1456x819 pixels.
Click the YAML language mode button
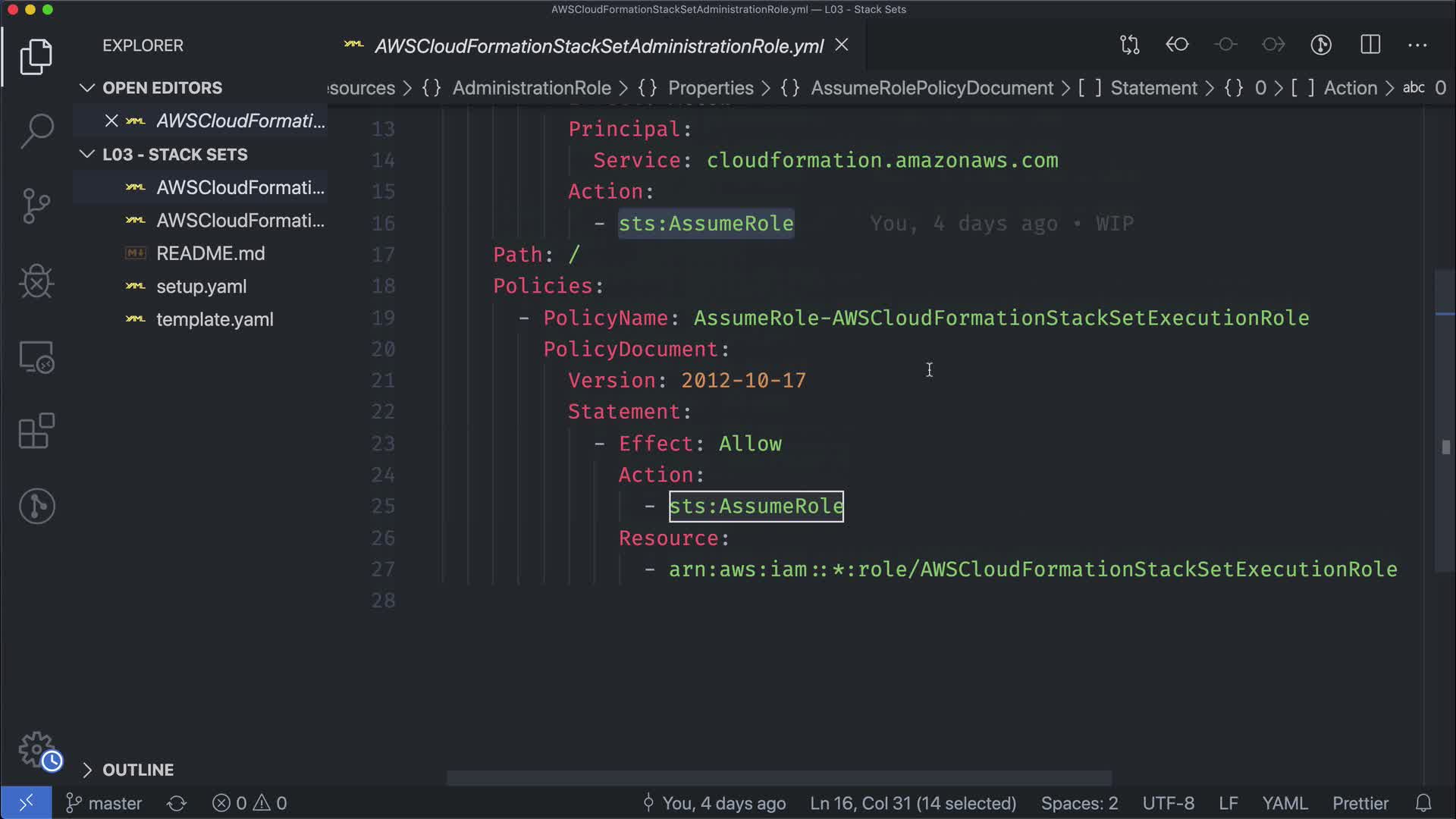coord(1284,803)
